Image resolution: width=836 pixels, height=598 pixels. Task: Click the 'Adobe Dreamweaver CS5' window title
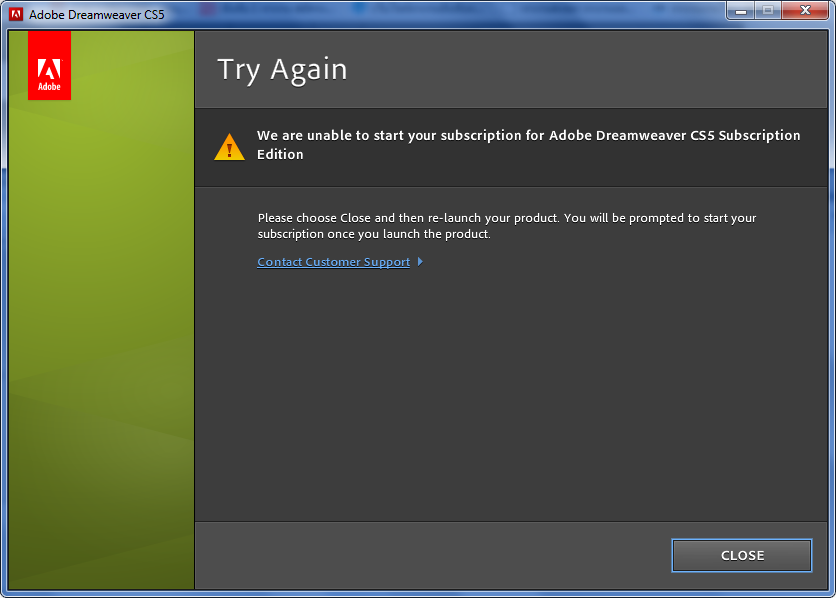[97, 15]
